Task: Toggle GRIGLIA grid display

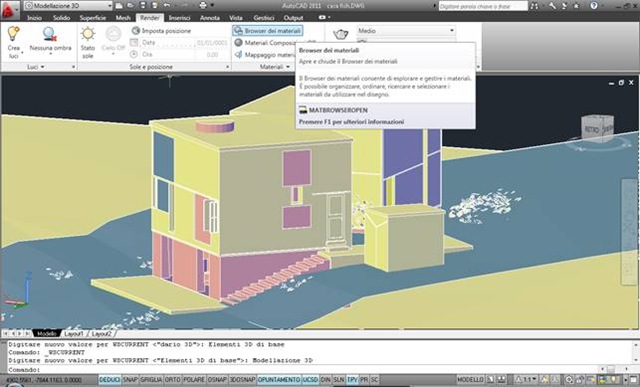Action: point(151,380)
